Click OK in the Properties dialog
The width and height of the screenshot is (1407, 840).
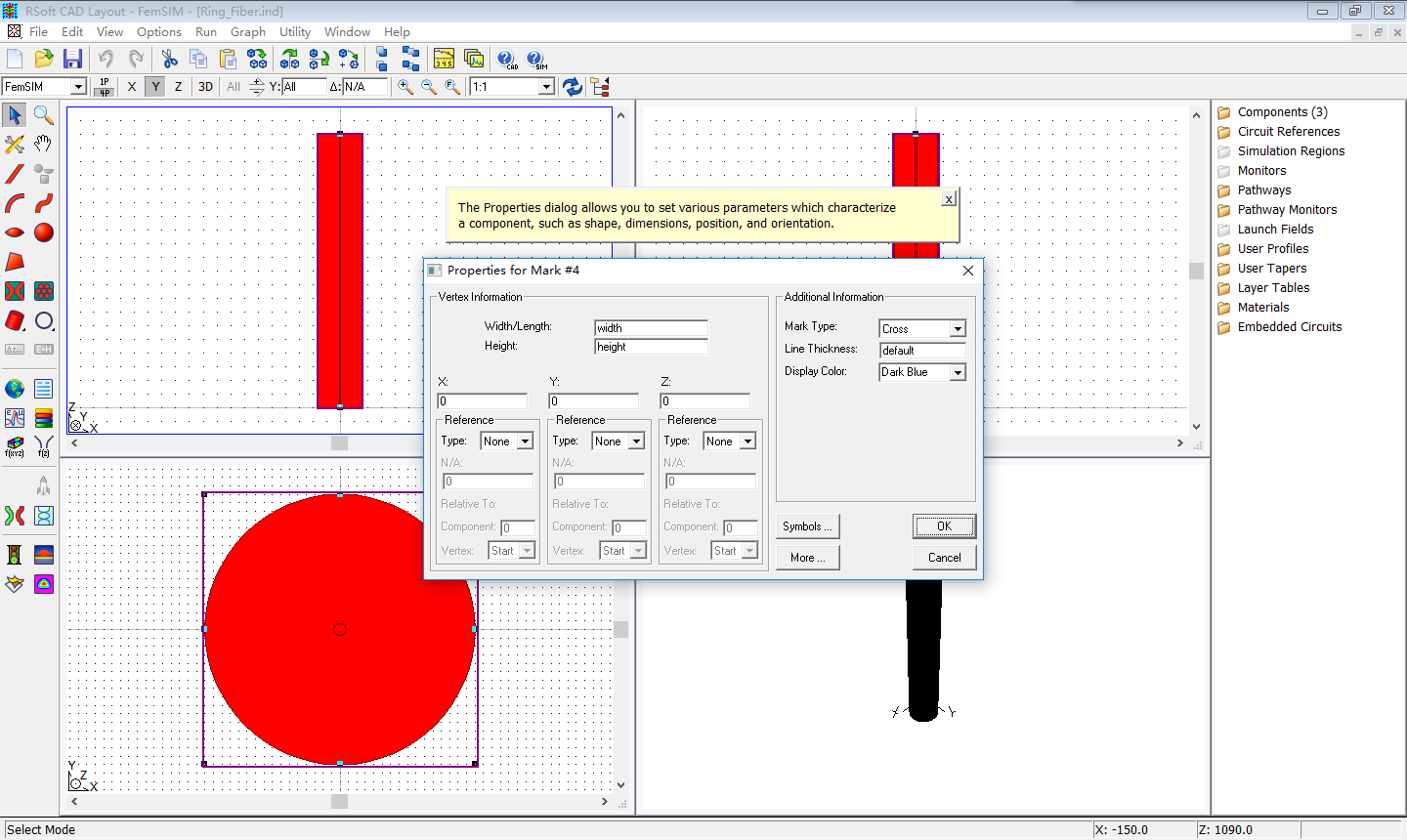point(944,526)
